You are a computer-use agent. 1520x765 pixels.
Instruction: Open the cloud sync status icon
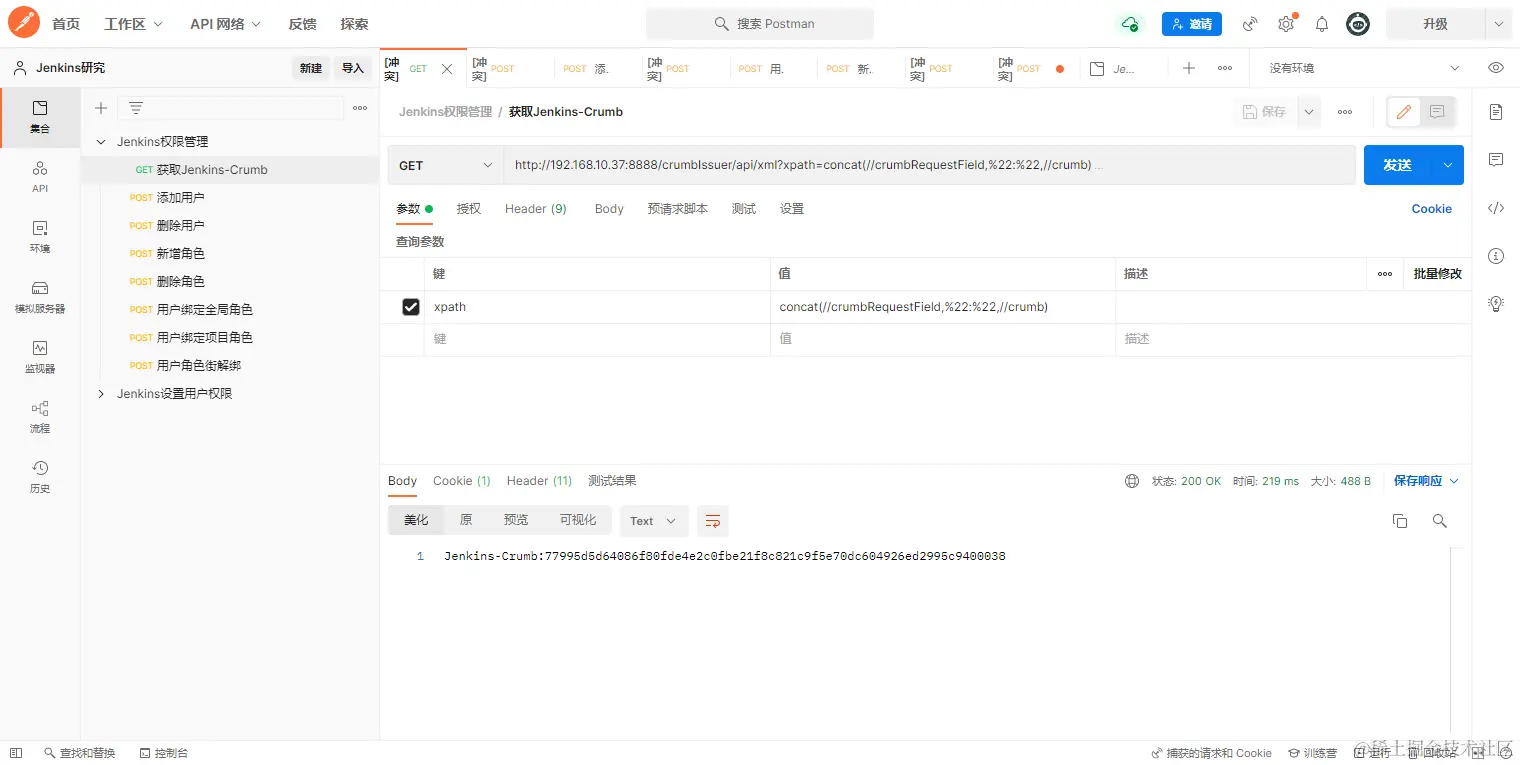click(x=1130, y=24)
